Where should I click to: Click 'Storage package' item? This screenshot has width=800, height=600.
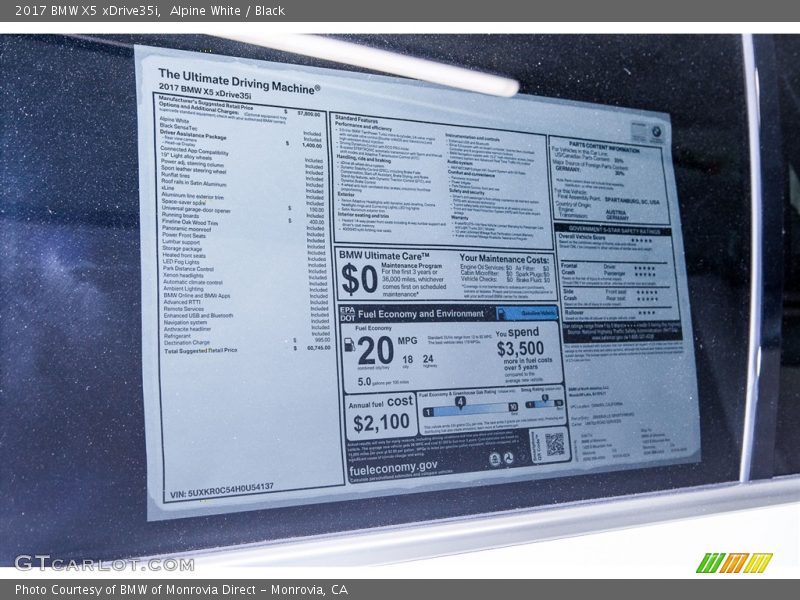click(182, 249)
